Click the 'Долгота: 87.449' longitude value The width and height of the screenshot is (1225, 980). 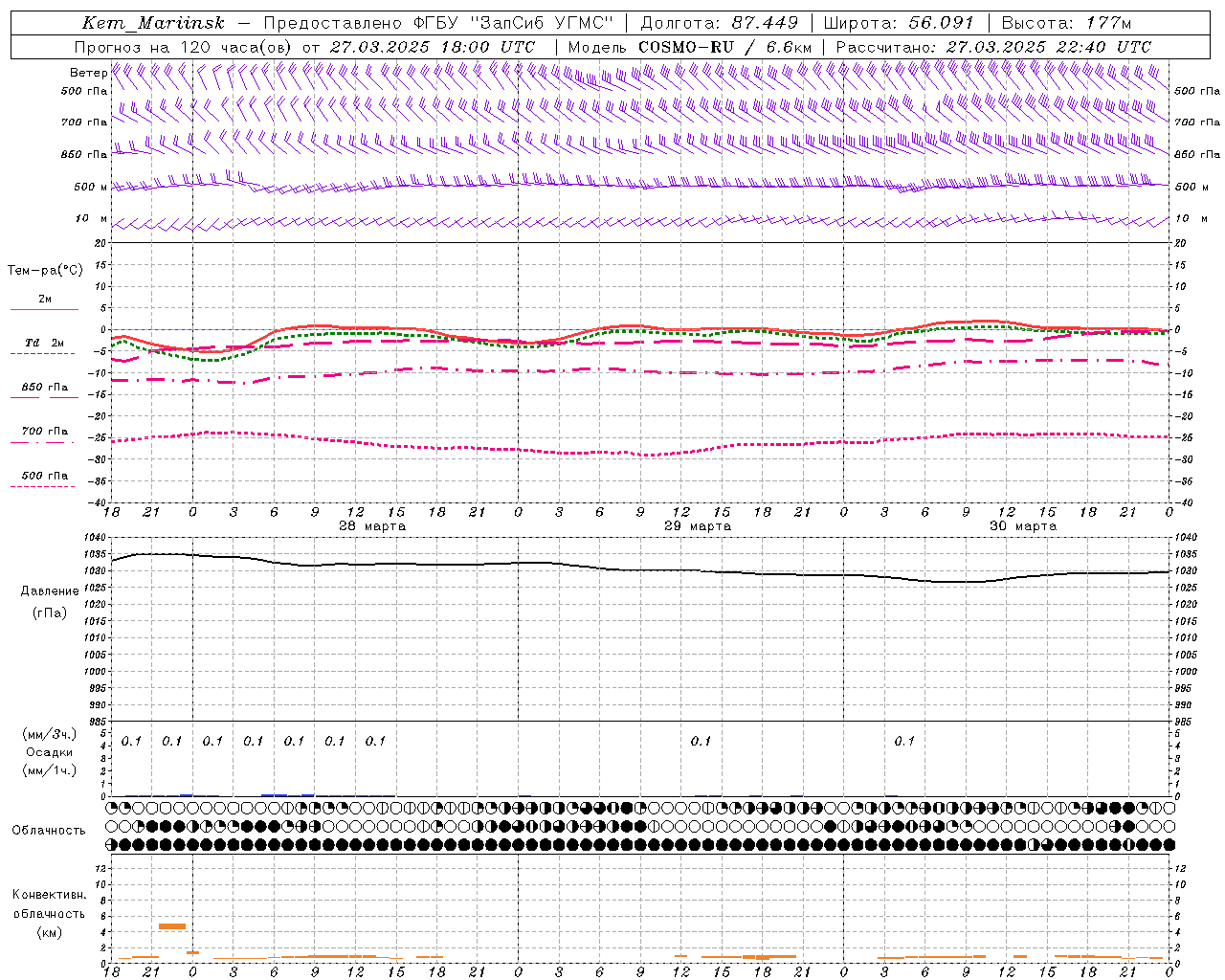(x=720, y=23)
